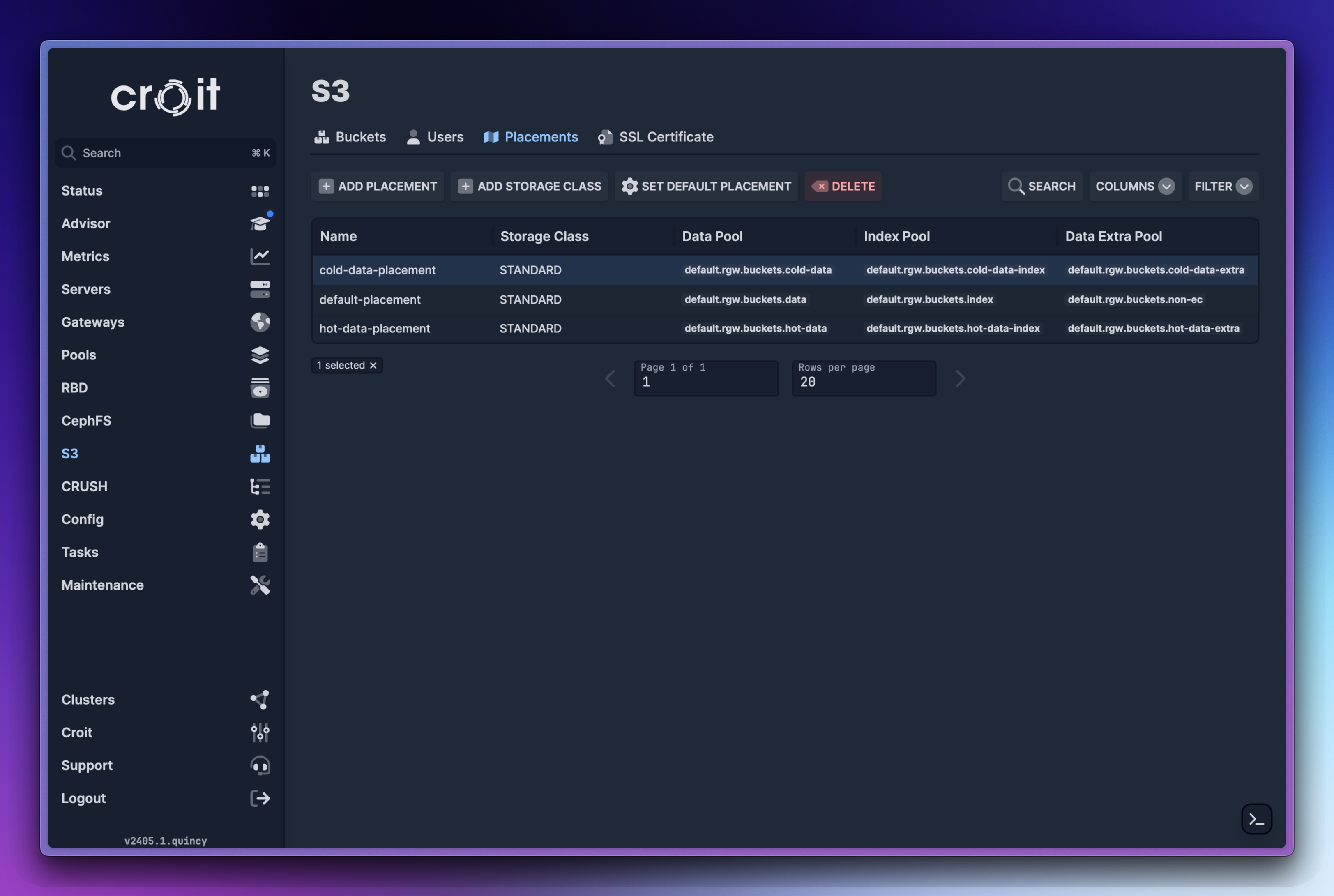The width and height of the screenshot is (1334, 896).
Task: Click the Add Placement button
Action: click(377, 186)
